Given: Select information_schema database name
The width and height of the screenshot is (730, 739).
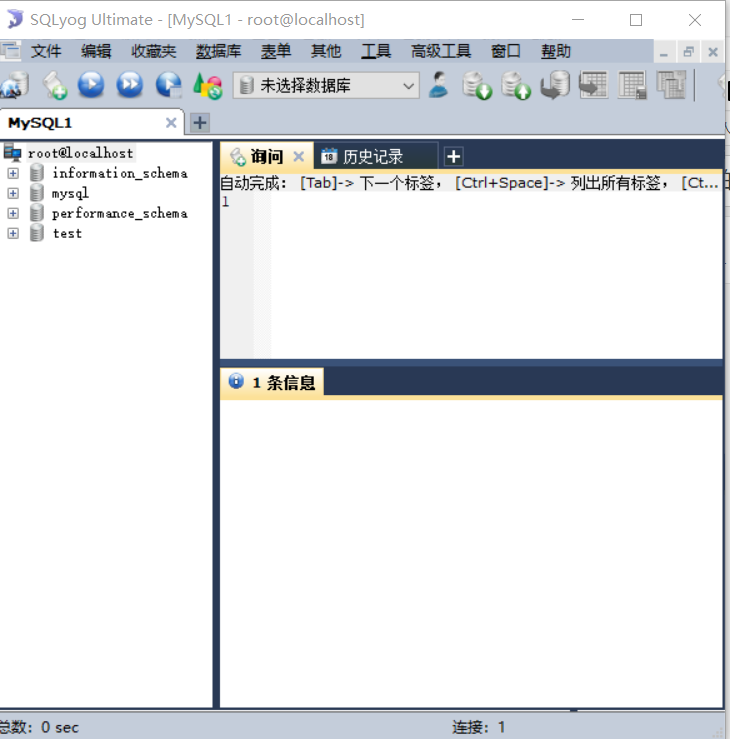Looking at the screenshot, I should click(x=120, y=173).
